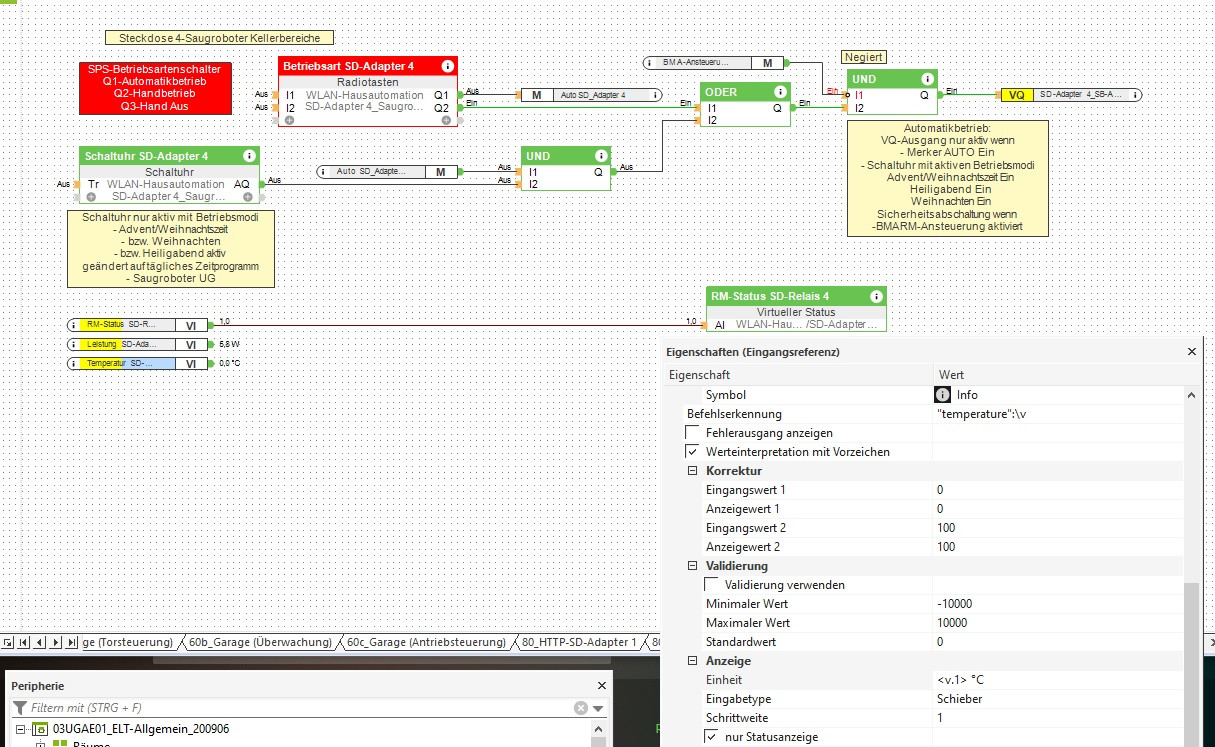
Task: Go to previous page tab arrow
Action: [41, 642]
